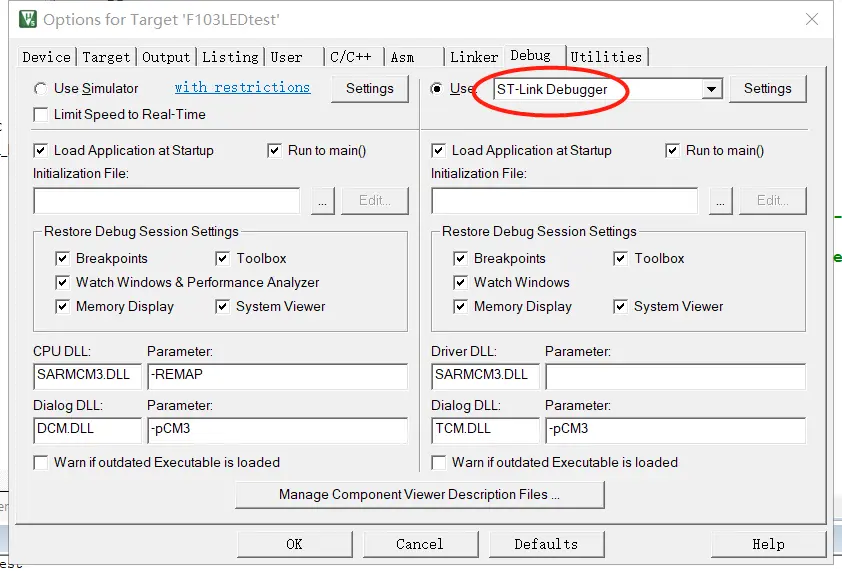
Task: Toggle simulator Run to main() checkbox
Action: coord(274,150)
